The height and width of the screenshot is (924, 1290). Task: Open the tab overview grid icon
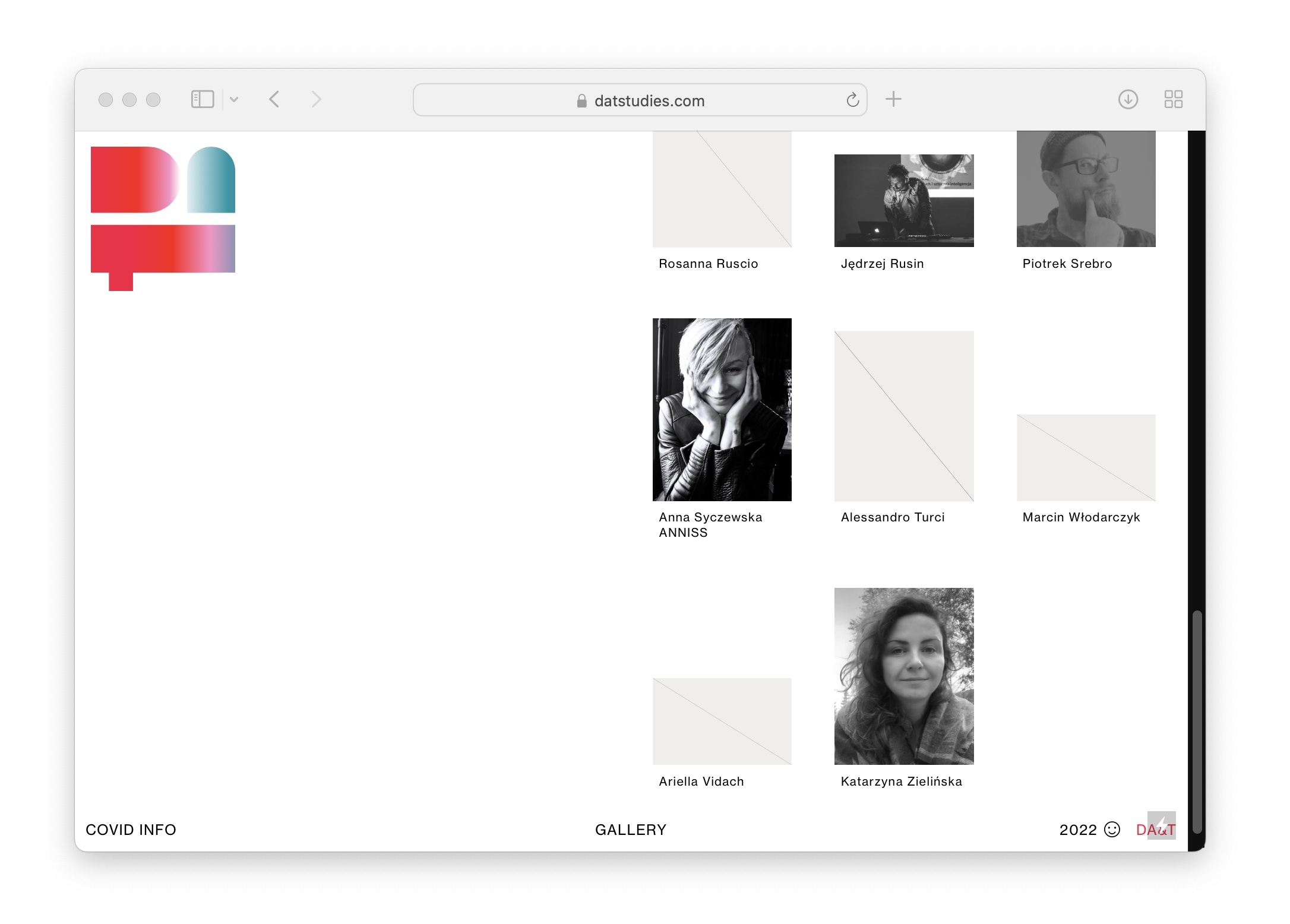1173,99
